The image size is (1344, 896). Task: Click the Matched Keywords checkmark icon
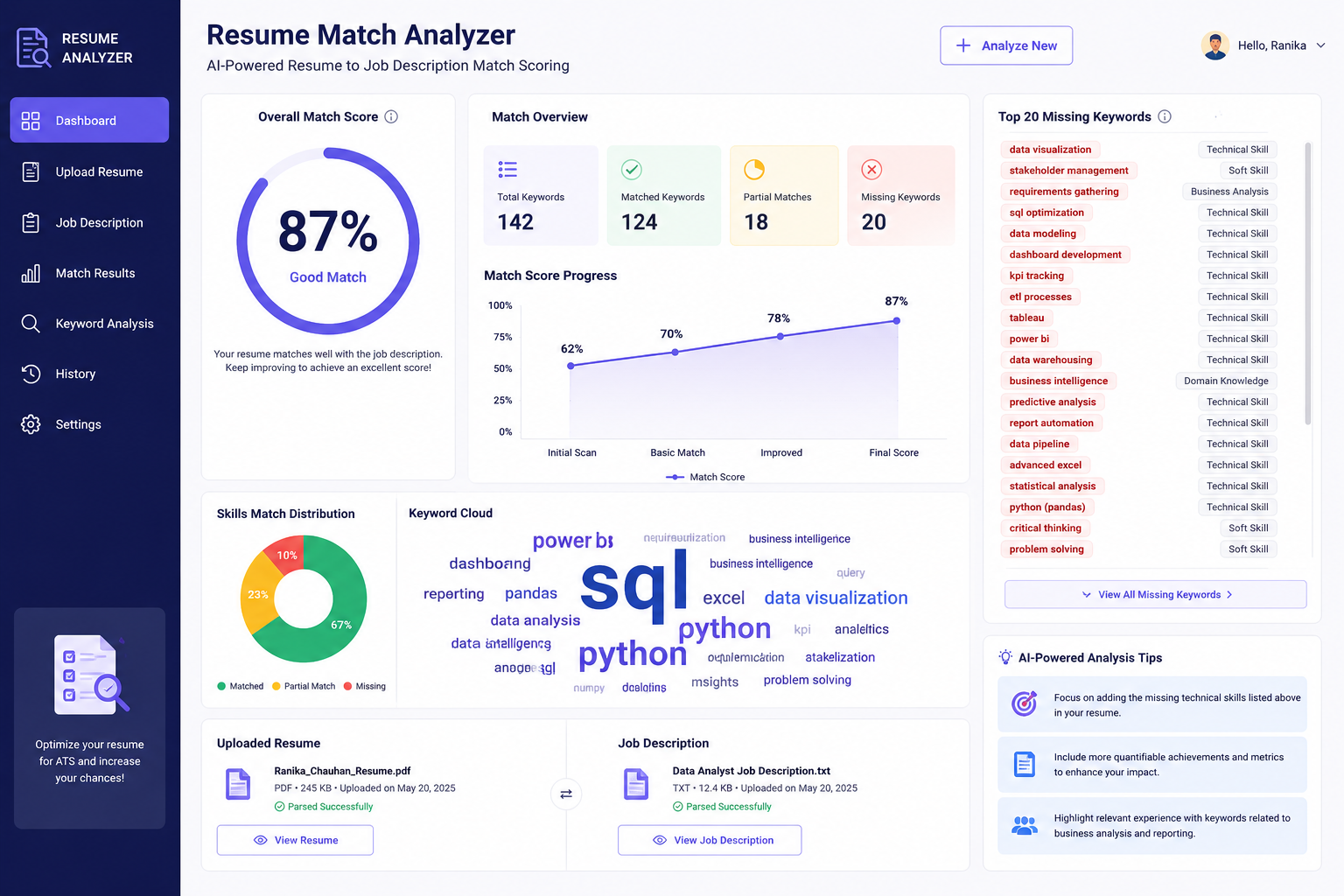632,169
